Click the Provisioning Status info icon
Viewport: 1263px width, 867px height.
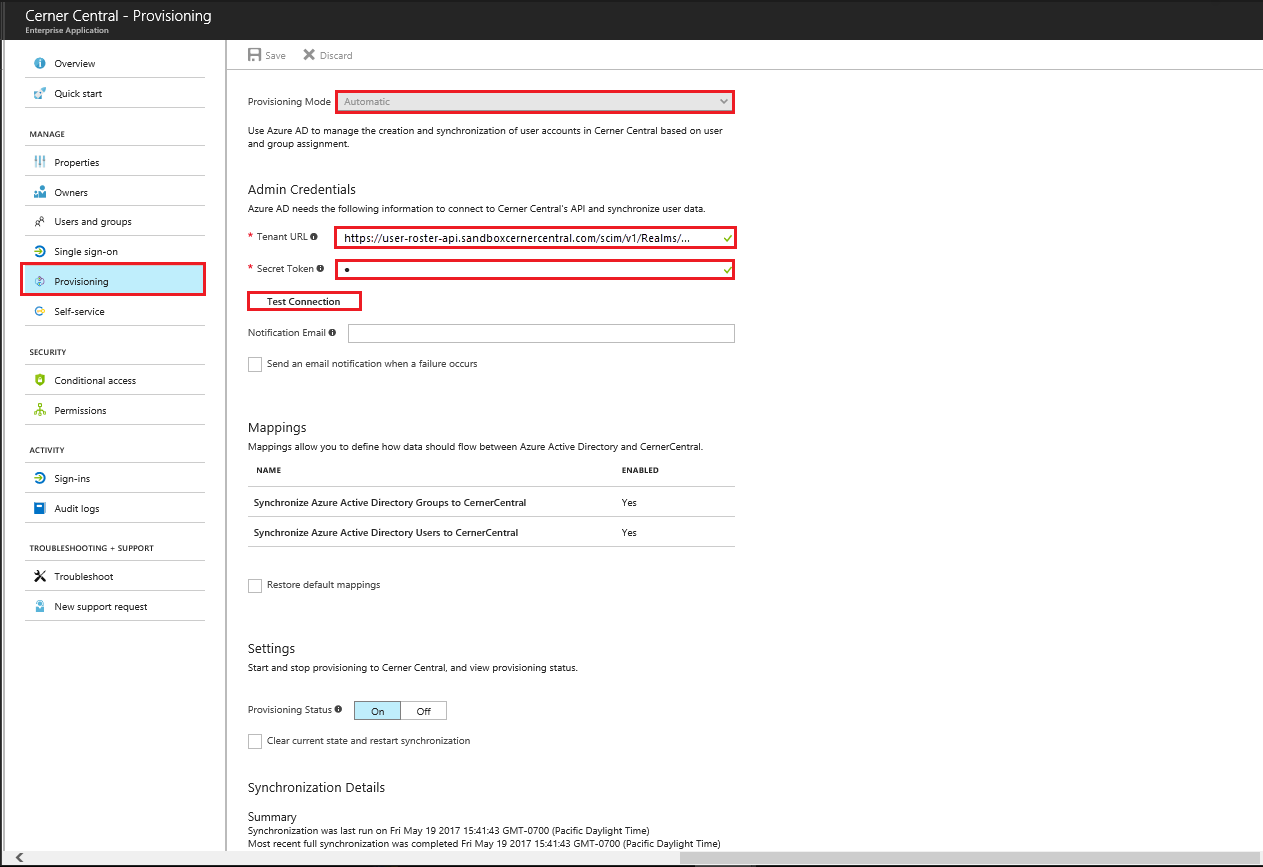[x=339, y=709]
